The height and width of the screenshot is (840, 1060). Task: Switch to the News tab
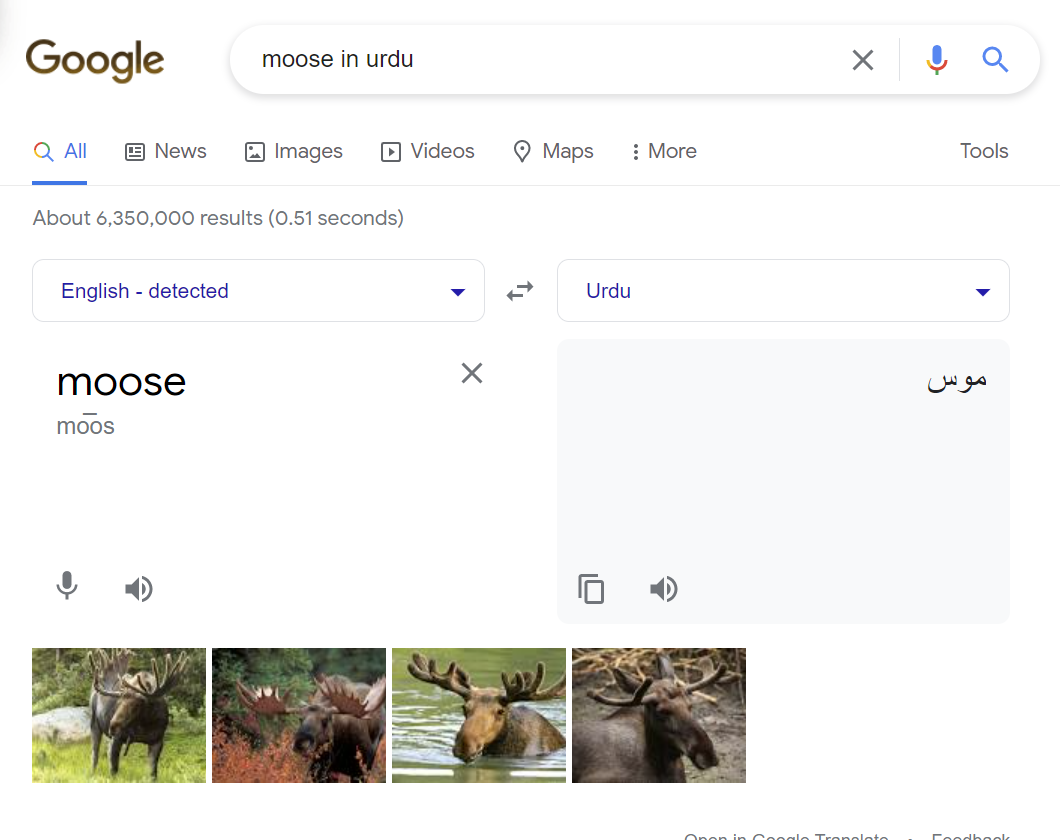166,151
